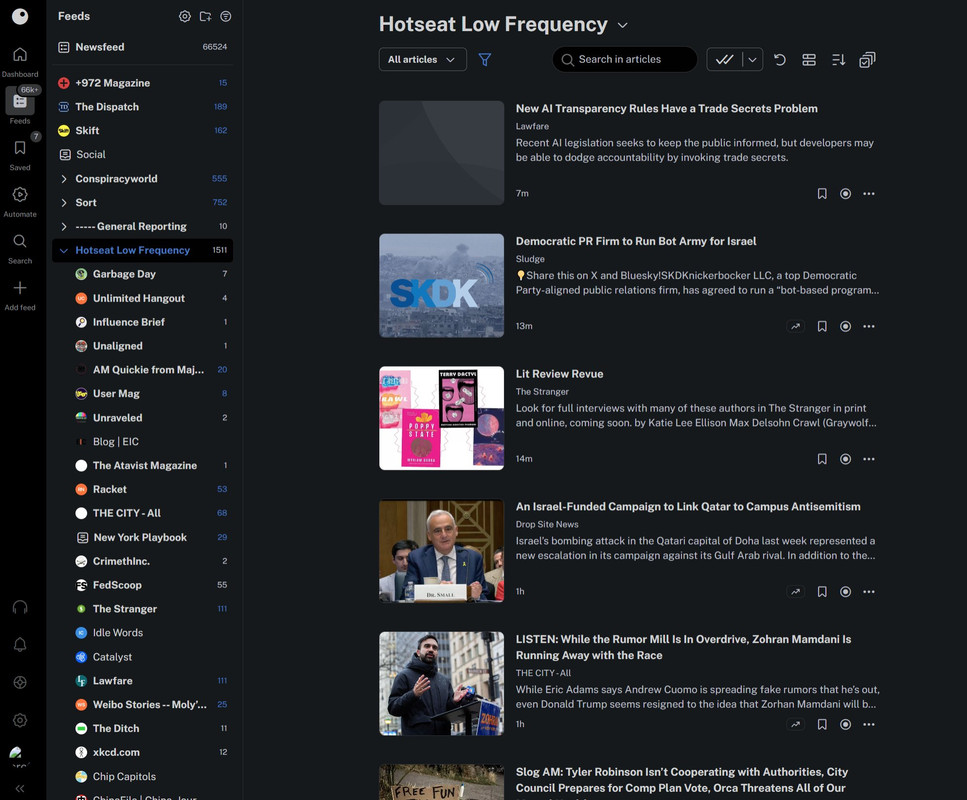Open the All articles dropdown
Screen dimensions: 967x800
pyautogui.click(x=422, y=60)
